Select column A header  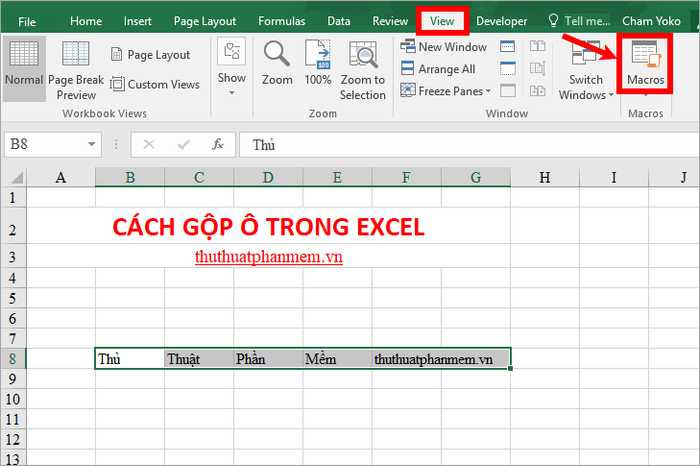(61, 178)
